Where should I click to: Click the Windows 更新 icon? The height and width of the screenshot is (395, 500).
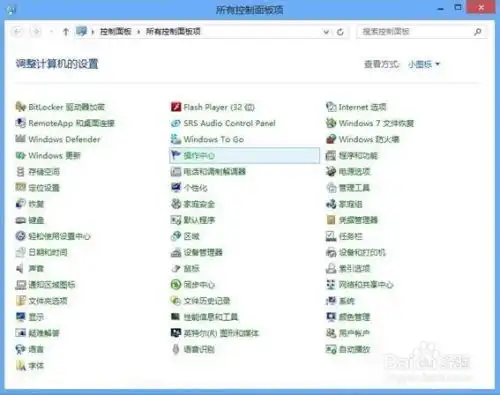(x=21, y=155)
